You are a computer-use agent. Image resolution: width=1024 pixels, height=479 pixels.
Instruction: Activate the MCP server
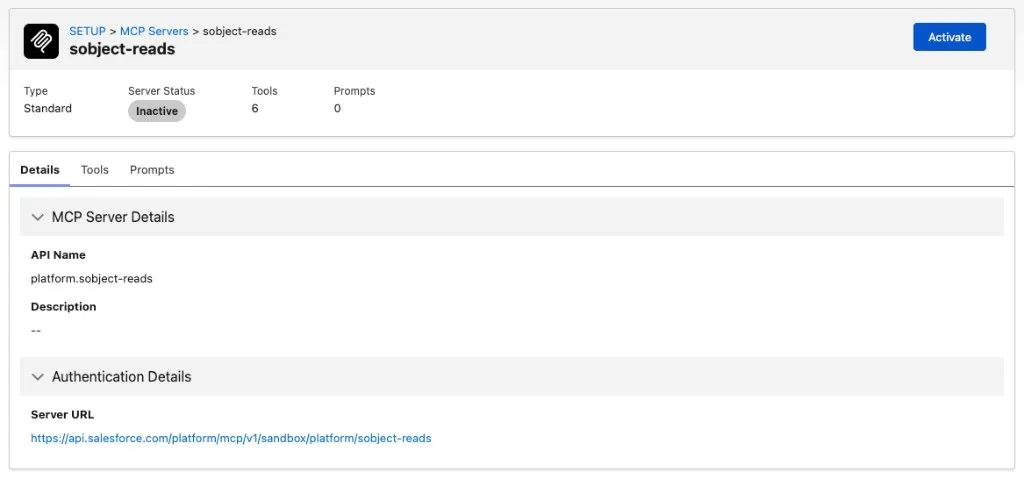(x=949, y=37)
